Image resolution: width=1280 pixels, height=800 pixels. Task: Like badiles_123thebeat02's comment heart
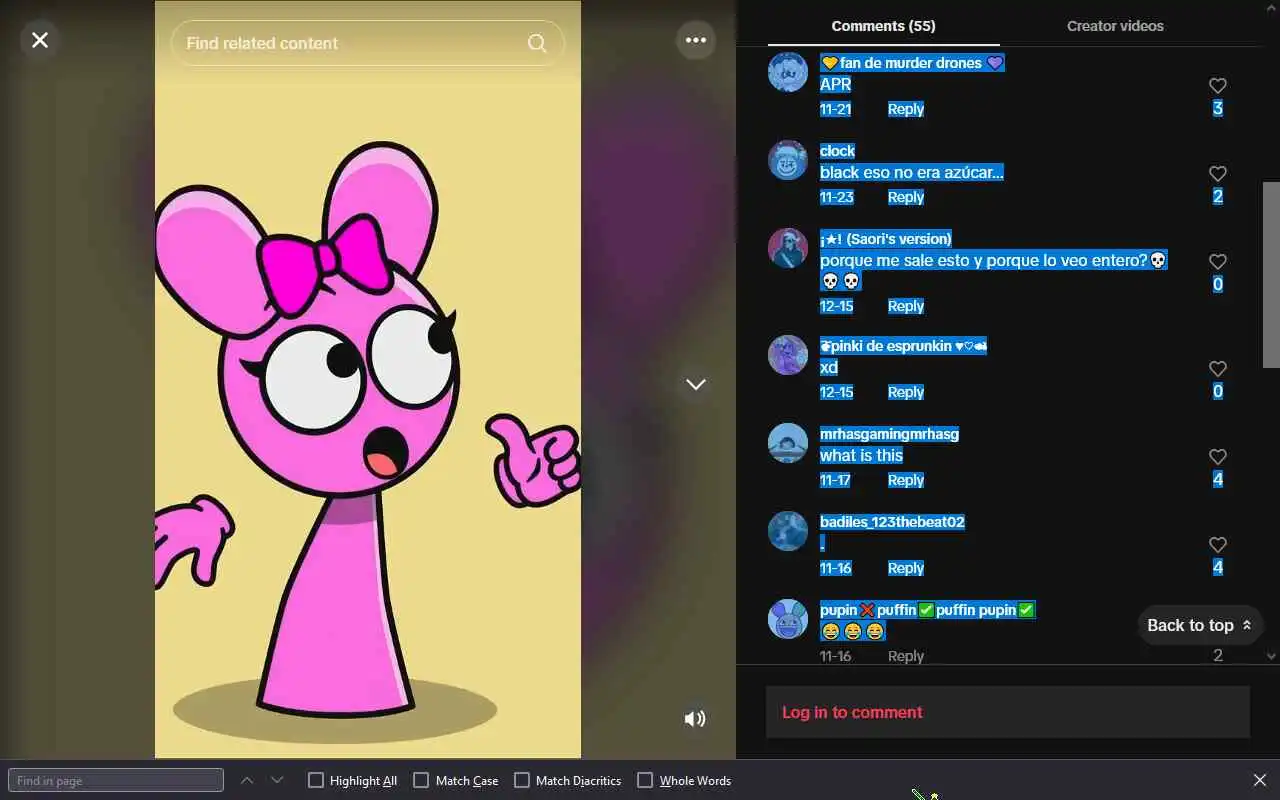1217,545
